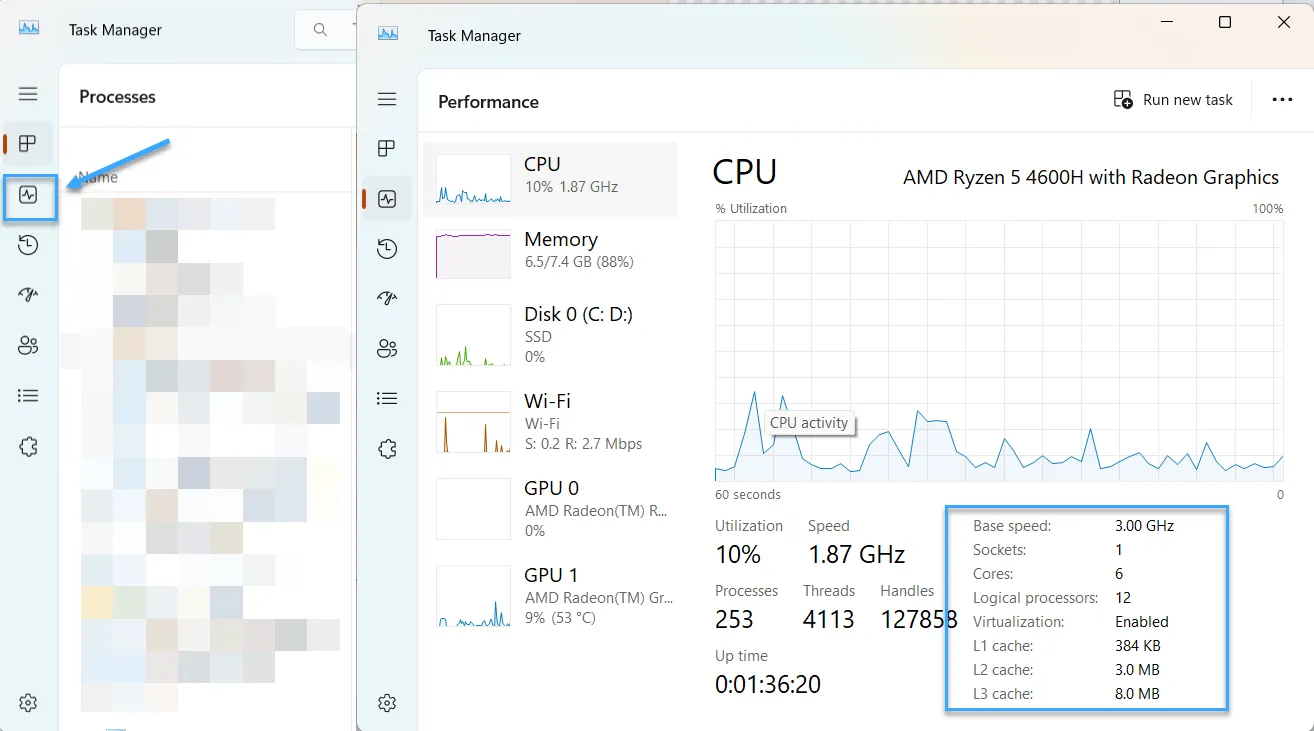Screen dimensions: 1314x731
Task: Click Cores value 6
Action: coord(1119,574)
